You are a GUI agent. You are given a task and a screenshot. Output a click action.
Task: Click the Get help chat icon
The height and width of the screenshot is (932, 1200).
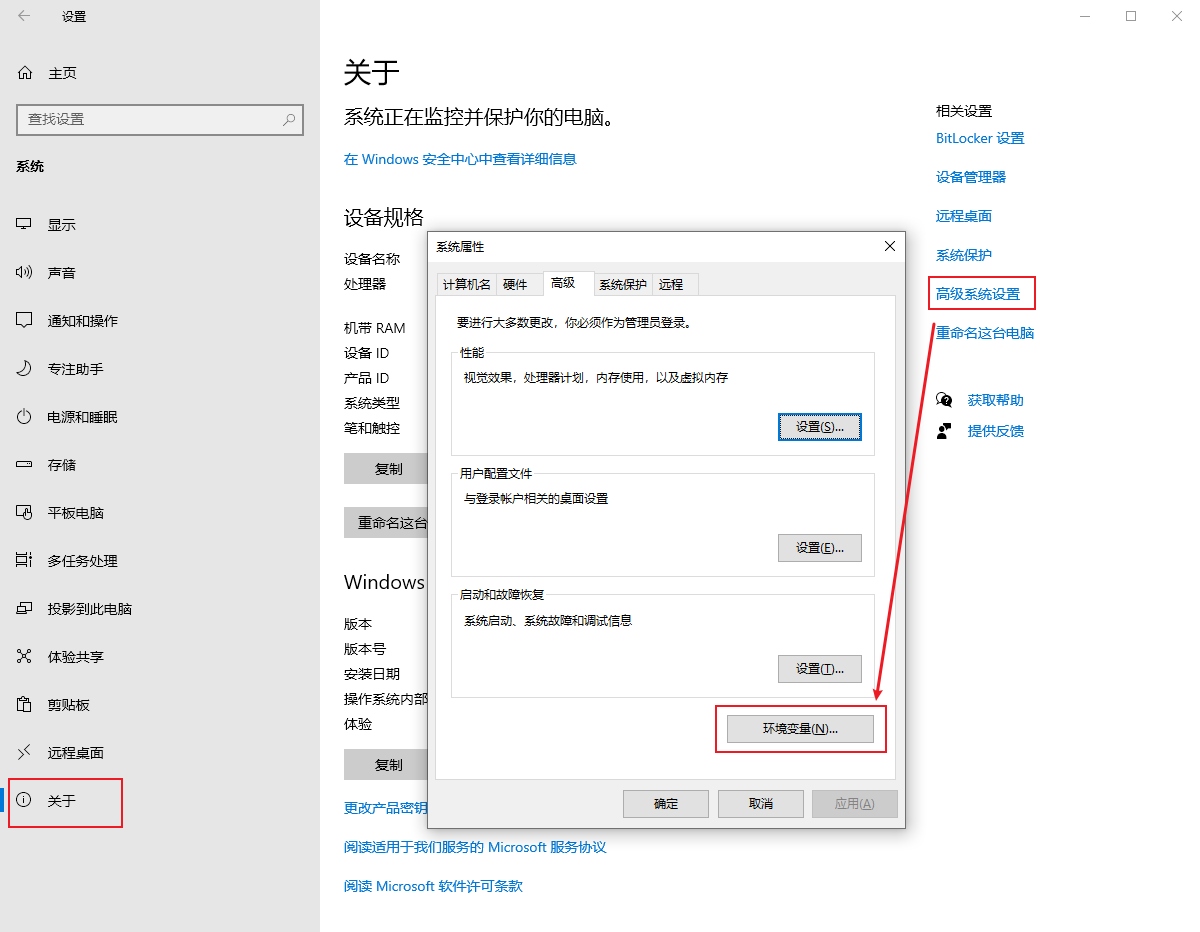(x=944, y=400)
